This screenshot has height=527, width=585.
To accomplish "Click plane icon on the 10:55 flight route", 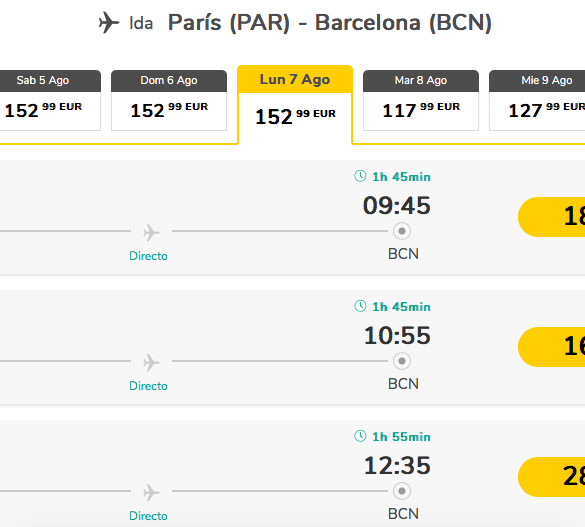I will (x=151, y=362).
